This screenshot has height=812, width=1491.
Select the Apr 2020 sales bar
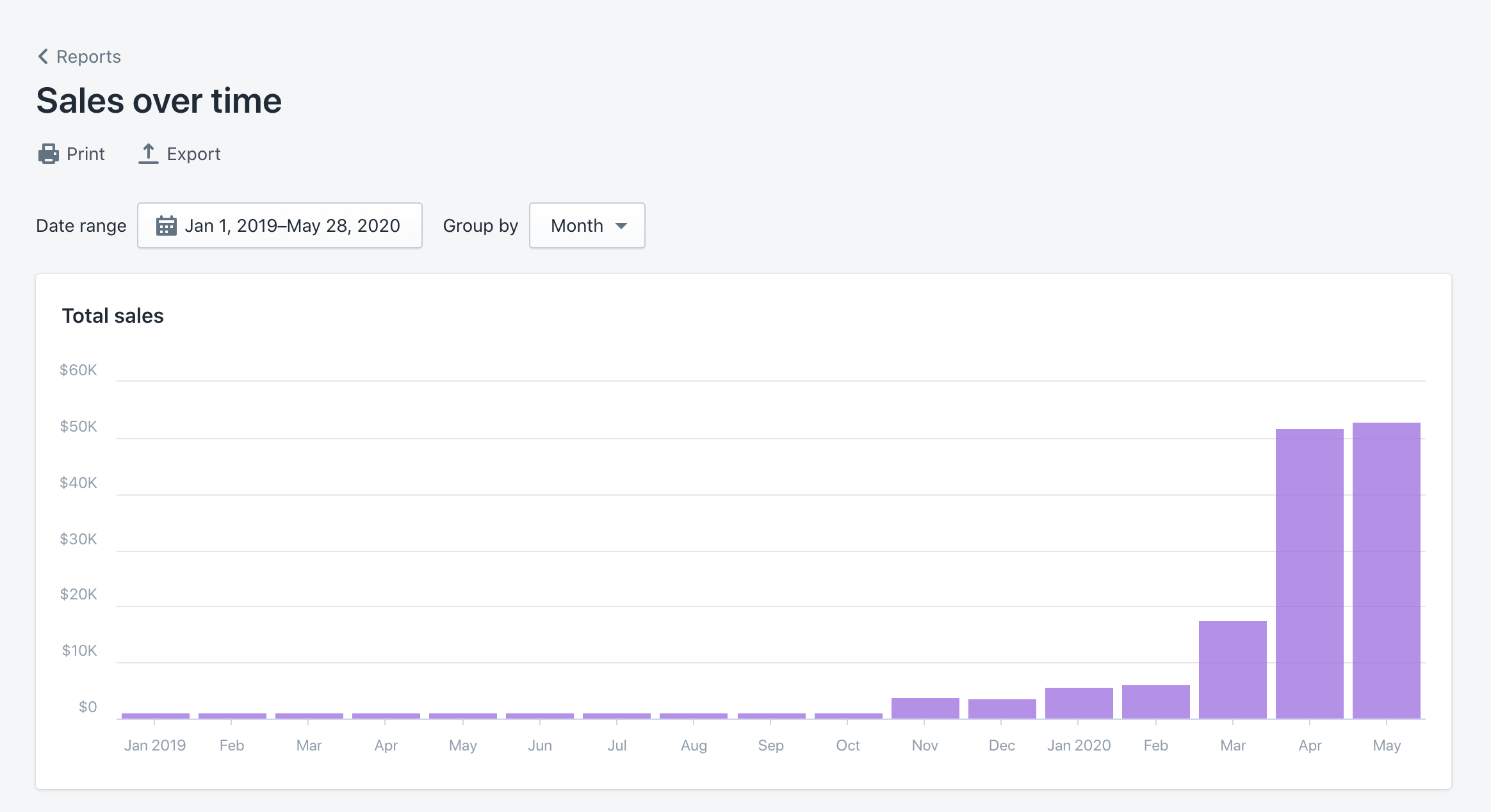point(1309,573)
